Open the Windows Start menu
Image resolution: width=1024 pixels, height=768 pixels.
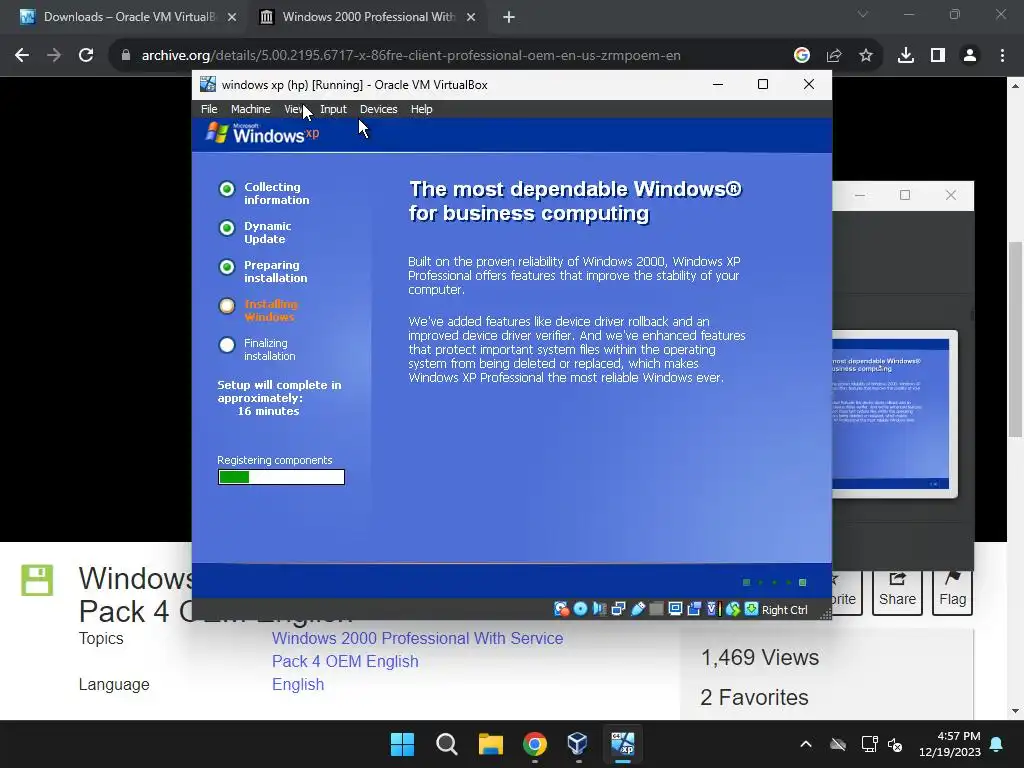pyautogui.click(x=402, y=744)
